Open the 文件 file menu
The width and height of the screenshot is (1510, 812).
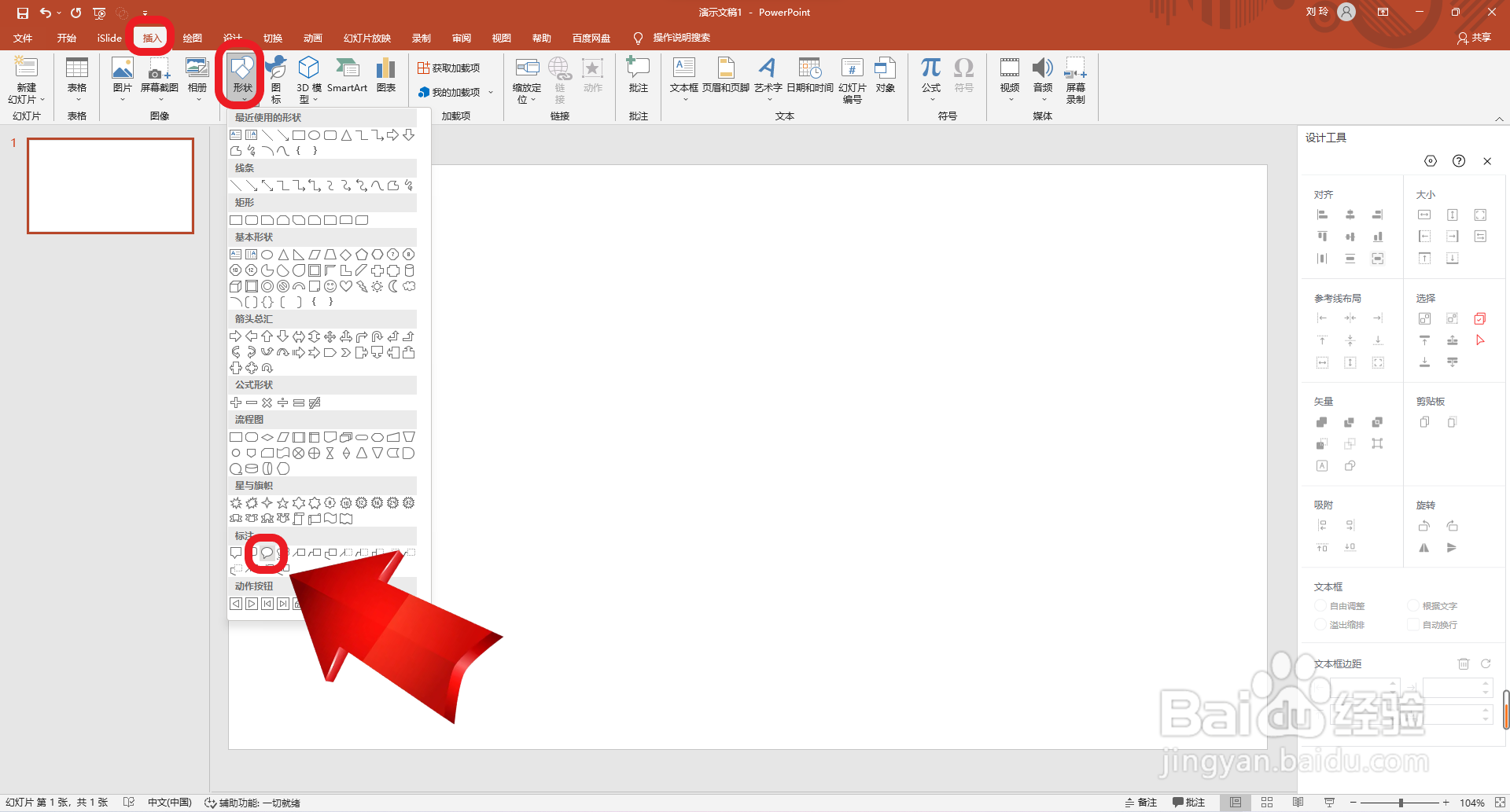click(x=24, y=38)
